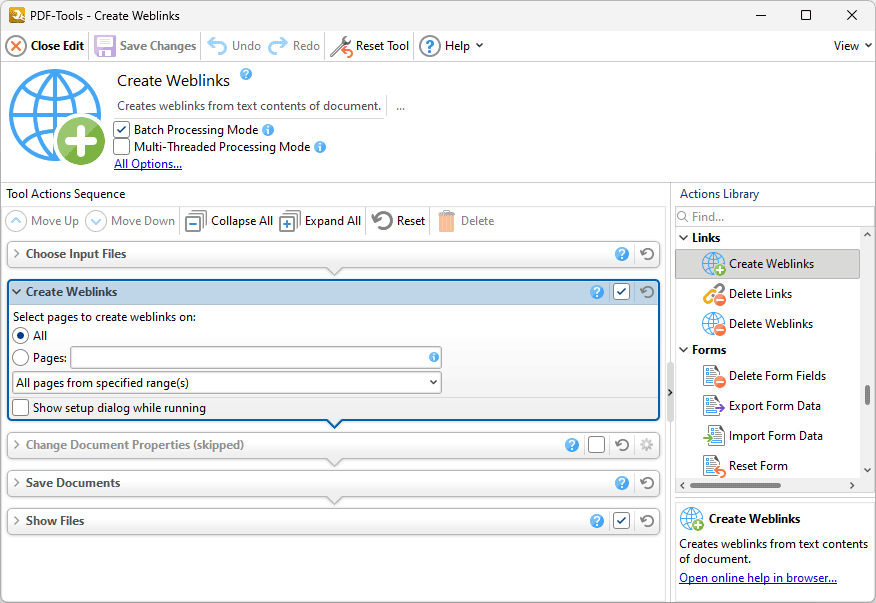The height and width of the screenshot is (603, 876).
Task: Open help for Show Files step
Action: tap(597, 521)
